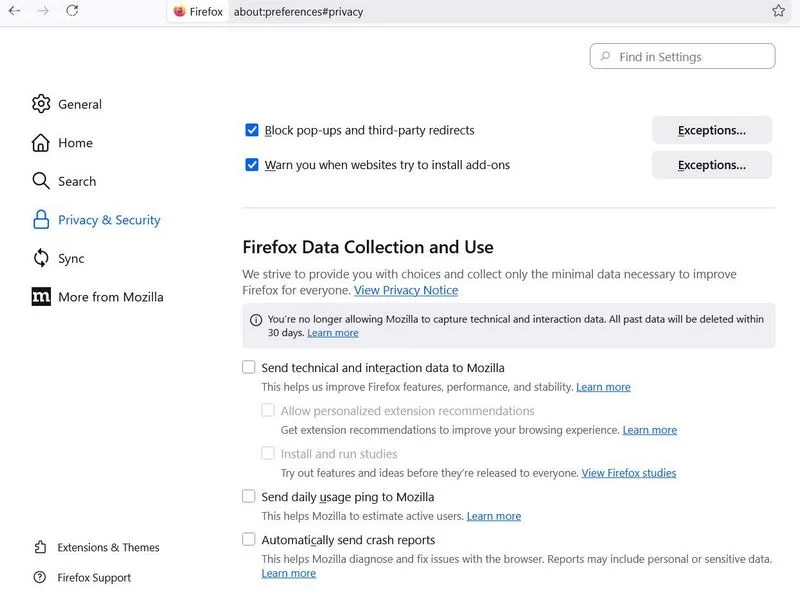Click the Extensions & Themes puzzle icon
This screenshot has width=800, height=599.
point(40,547)
